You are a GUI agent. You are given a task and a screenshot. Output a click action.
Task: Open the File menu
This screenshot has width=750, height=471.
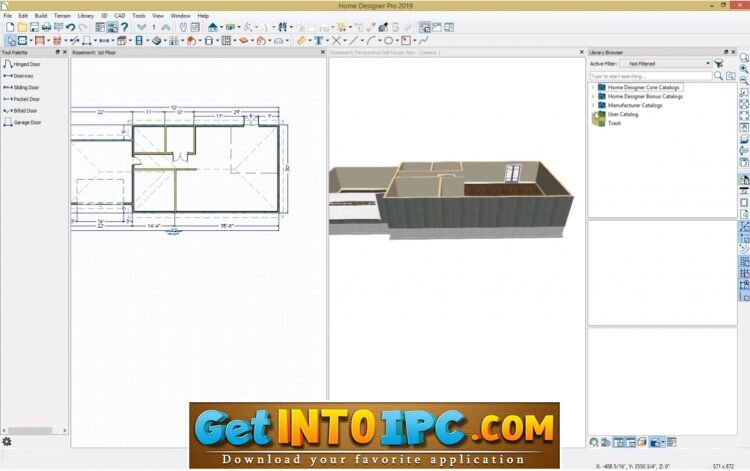(8, 16)
